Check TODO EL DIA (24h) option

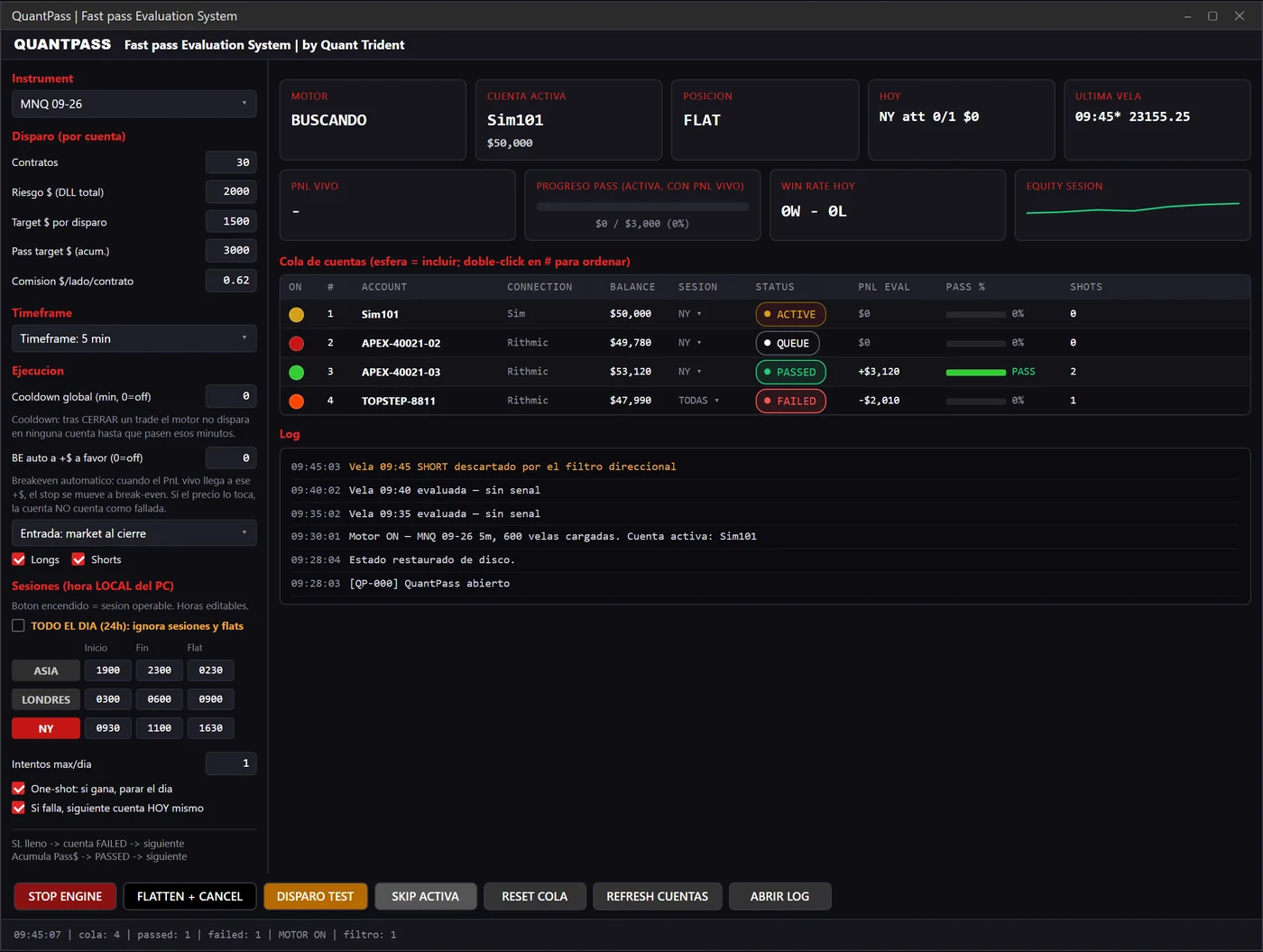(x=18, y=625)
